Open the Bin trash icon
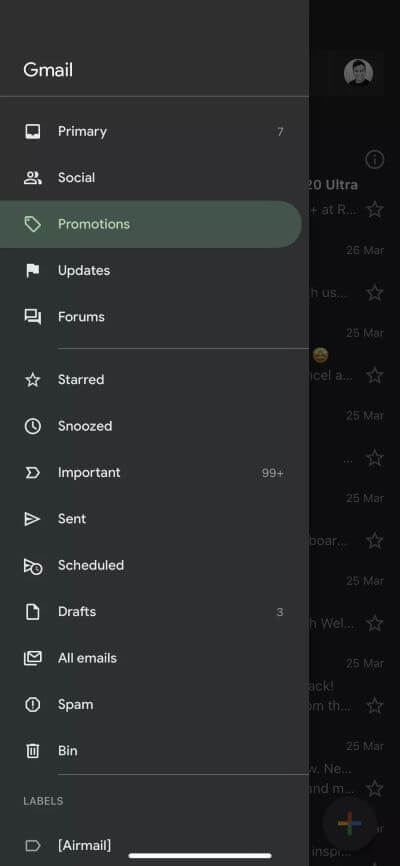The width and height of the screenshot is (400, 866). pyautogui.click(x=33, y=751)
